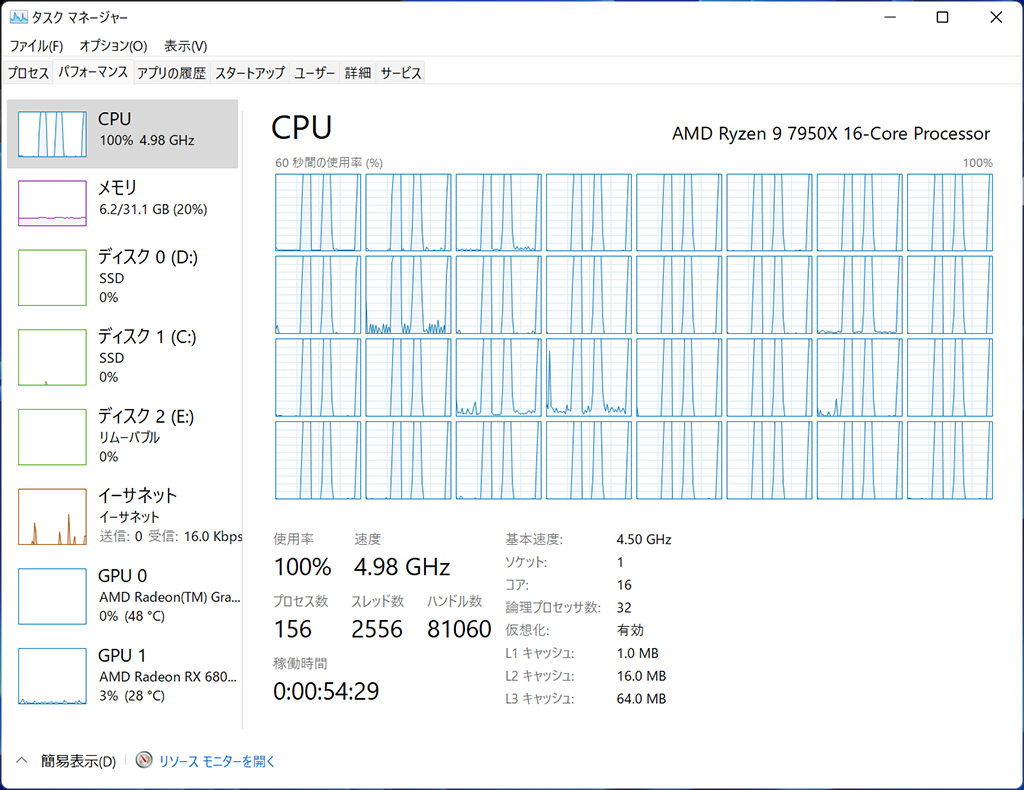Screen dimensions: 1024x790
Task: Click the thread count 2556
Action: point(377,629)
